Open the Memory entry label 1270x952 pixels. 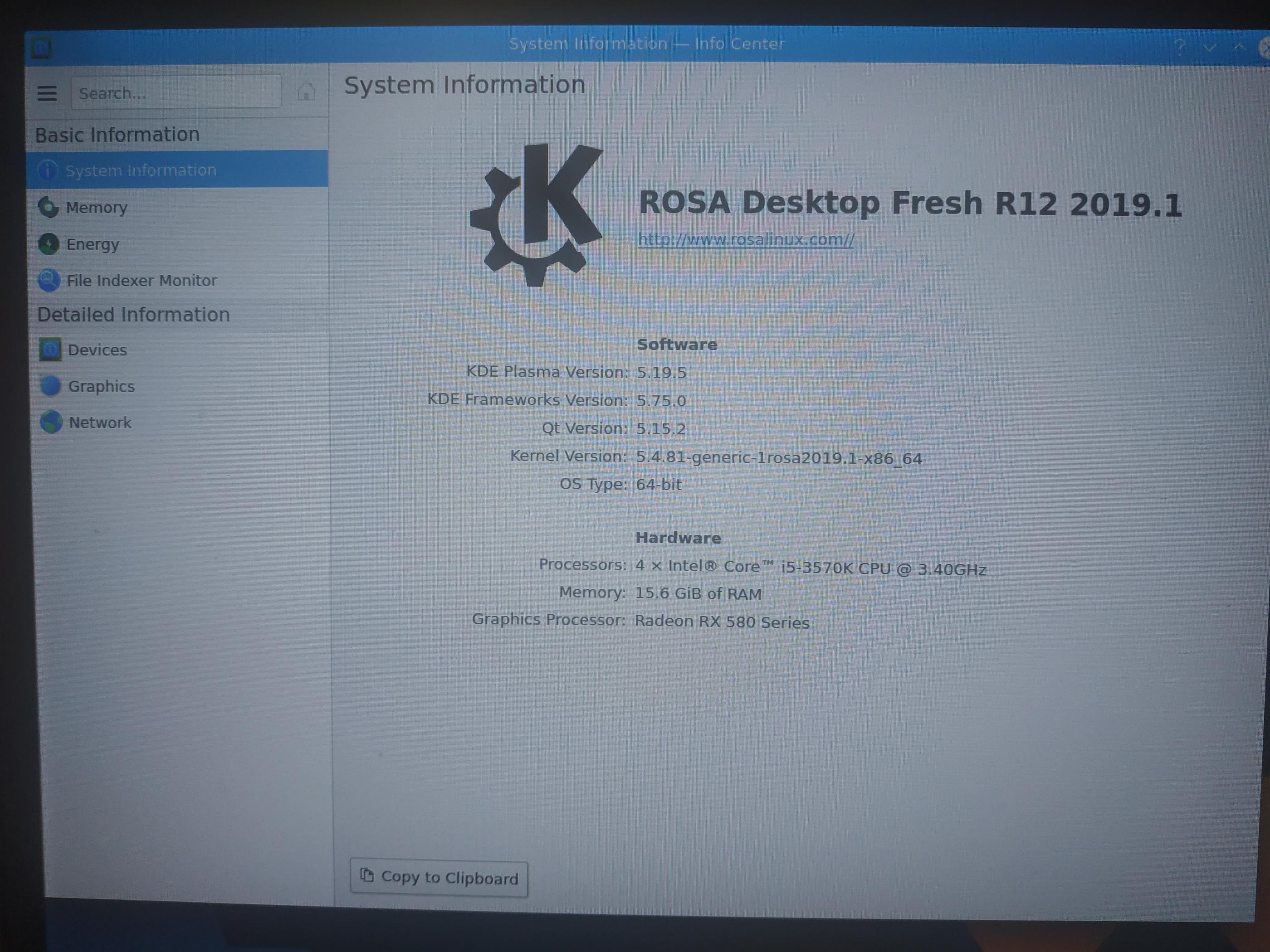(x=97, y=208)
